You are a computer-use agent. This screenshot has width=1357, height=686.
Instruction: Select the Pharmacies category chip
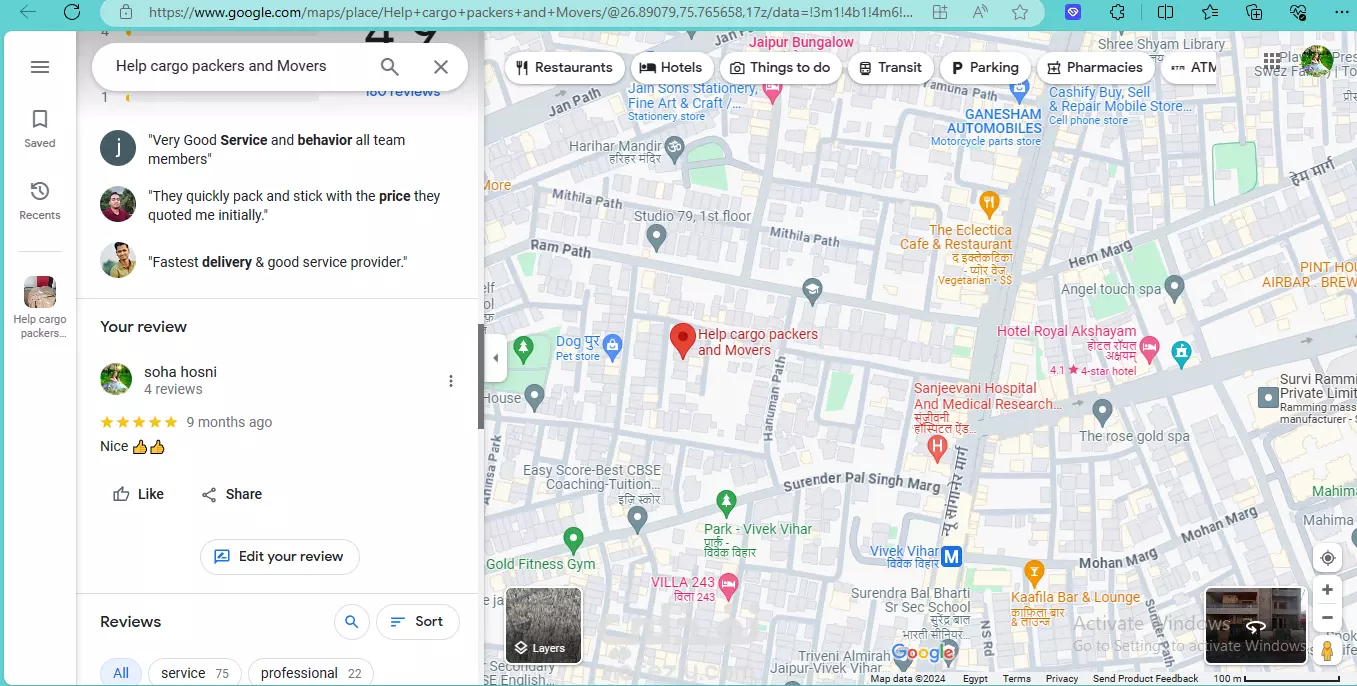click(x=1094, y=68)
